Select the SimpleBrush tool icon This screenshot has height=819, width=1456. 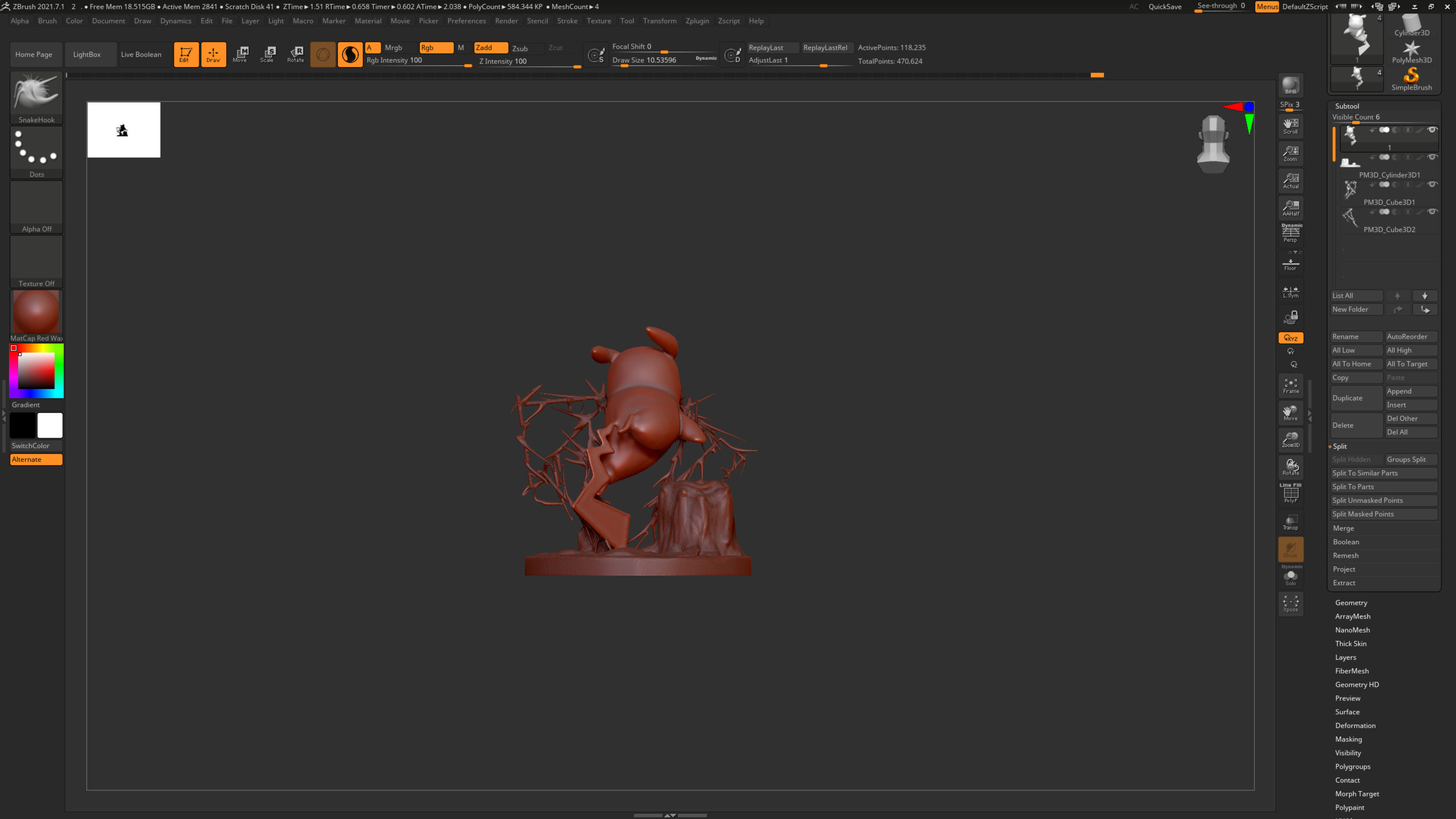point(1411,78)
